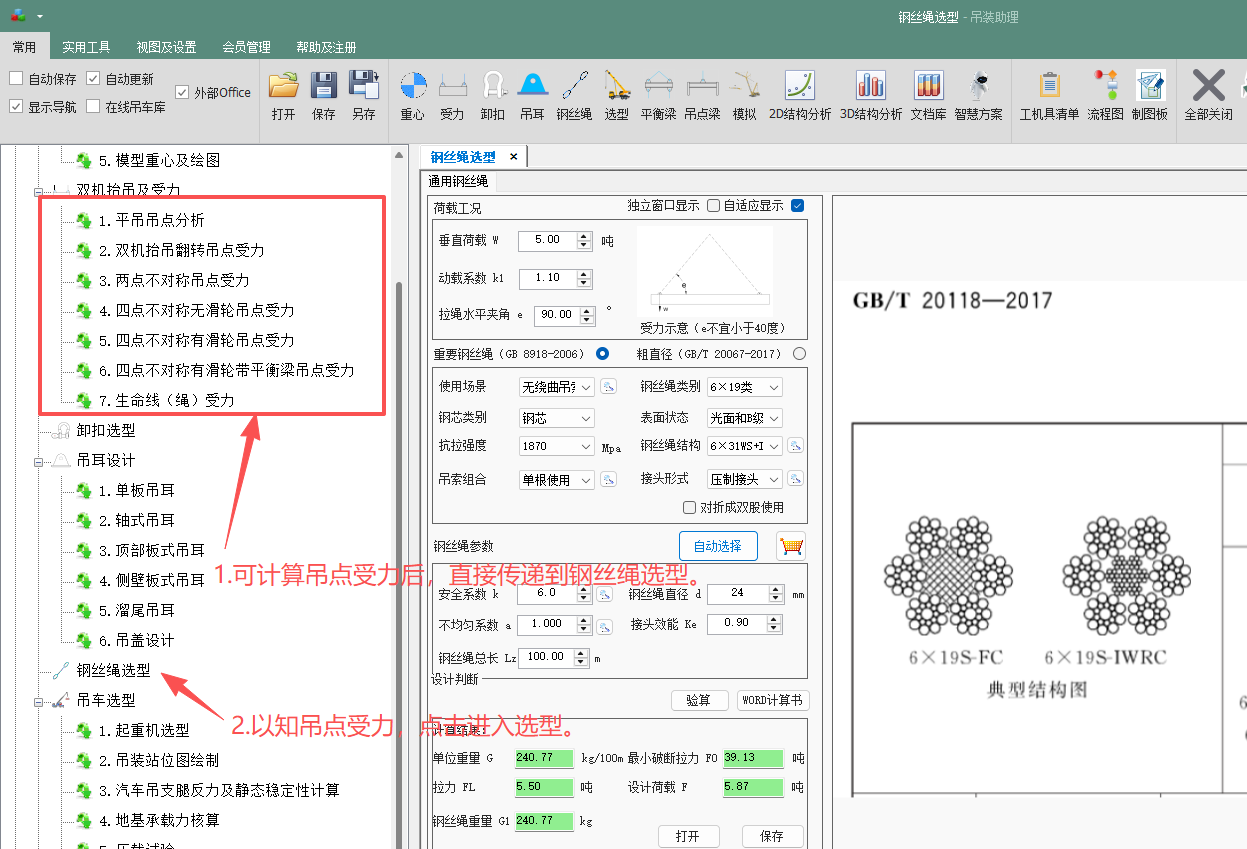Launch 2D结构分析 structural analysis
This screenshot has width=1247, height=849.
point(800,95)
